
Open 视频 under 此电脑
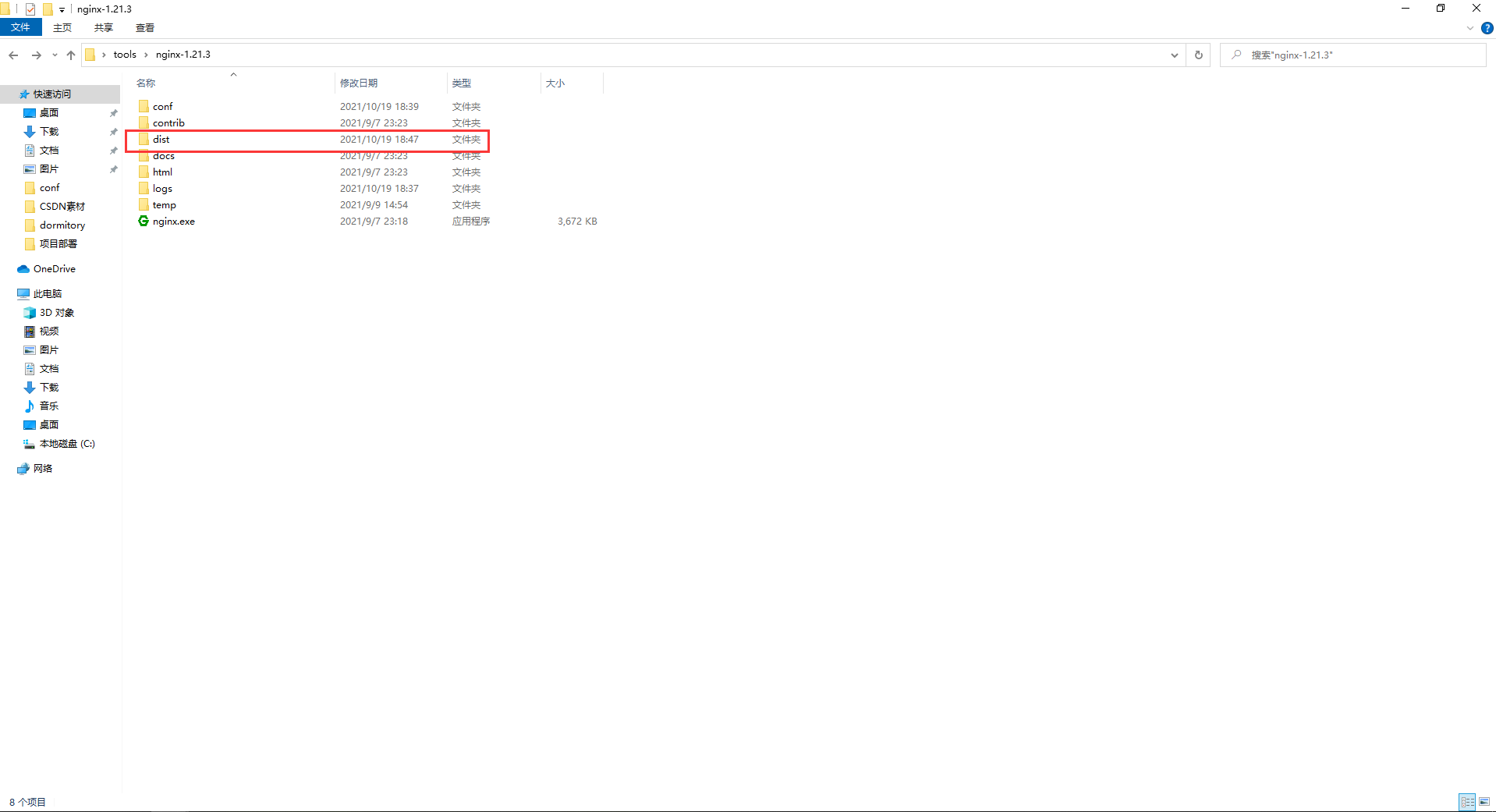click(x=48, y=331)
